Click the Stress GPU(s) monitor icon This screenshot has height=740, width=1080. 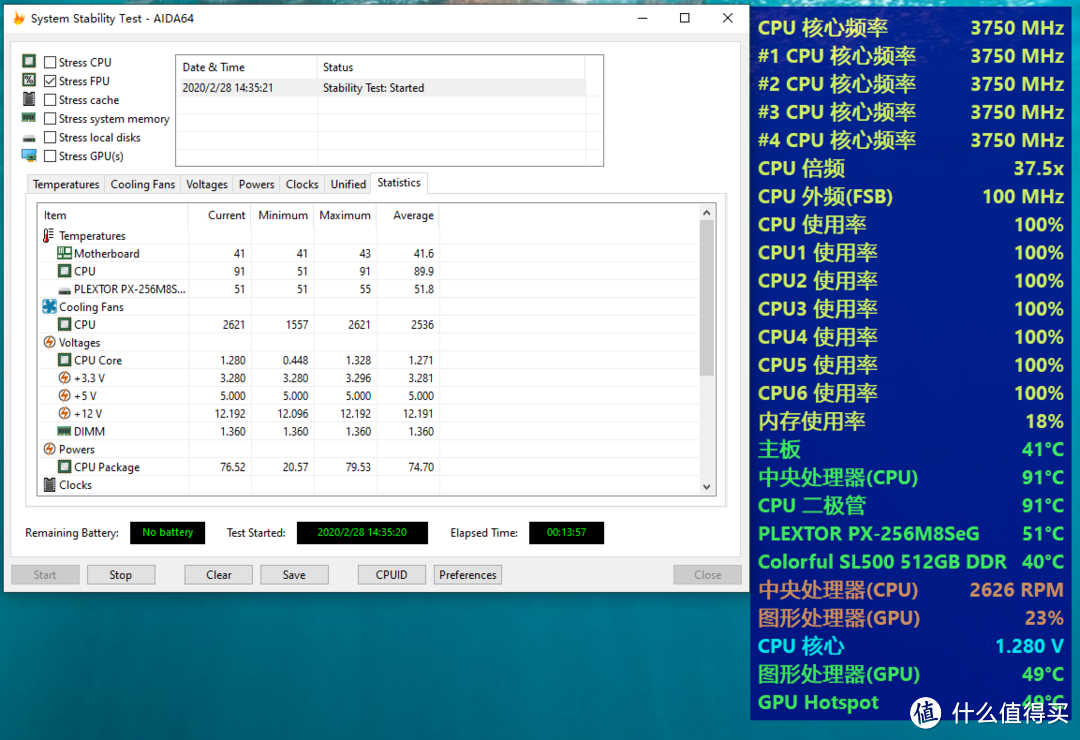click(x=29, y=156)
